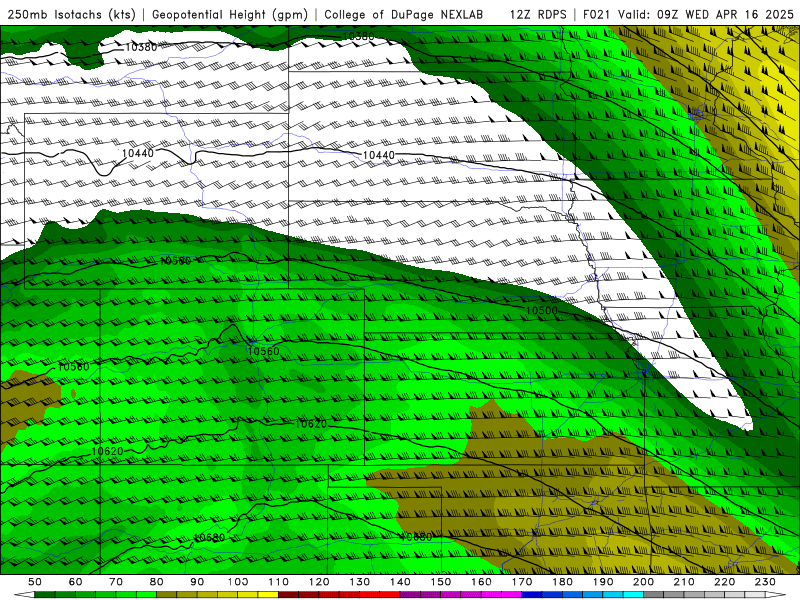800x600 pixels.
Task: Click the 'F021 Valid: 09Z WED APR 16 2025' text
Action: 688,14
